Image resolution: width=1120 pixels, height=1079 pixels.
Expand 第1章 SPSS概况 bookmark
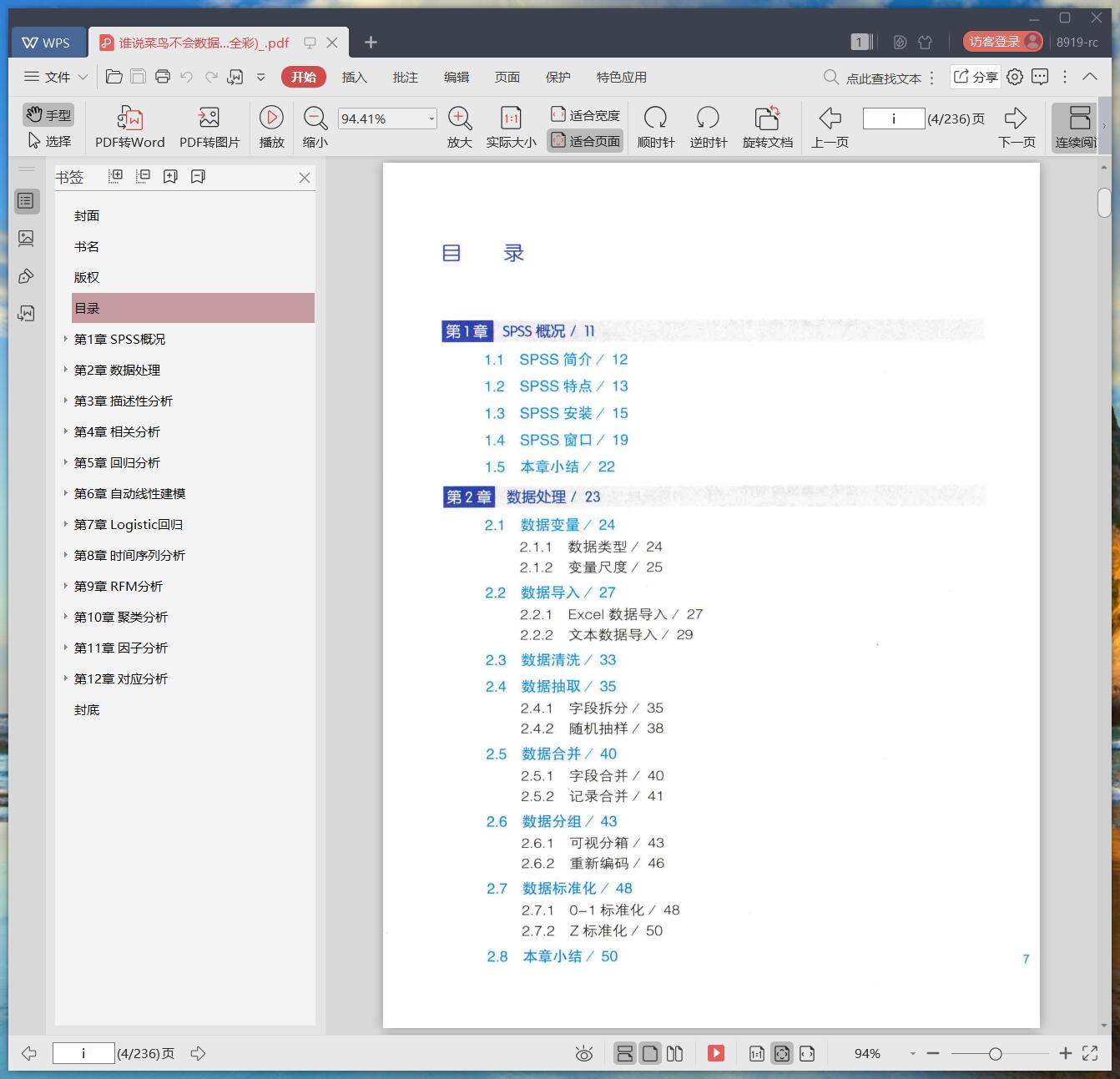(66, 339)
